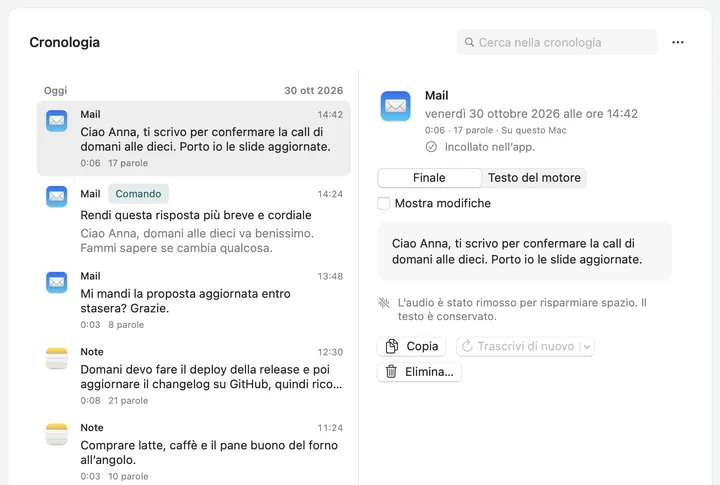This screenshot has width=720, height=485.
Task: Click the '30 ott 2026' date label
Action: [314, 90]
